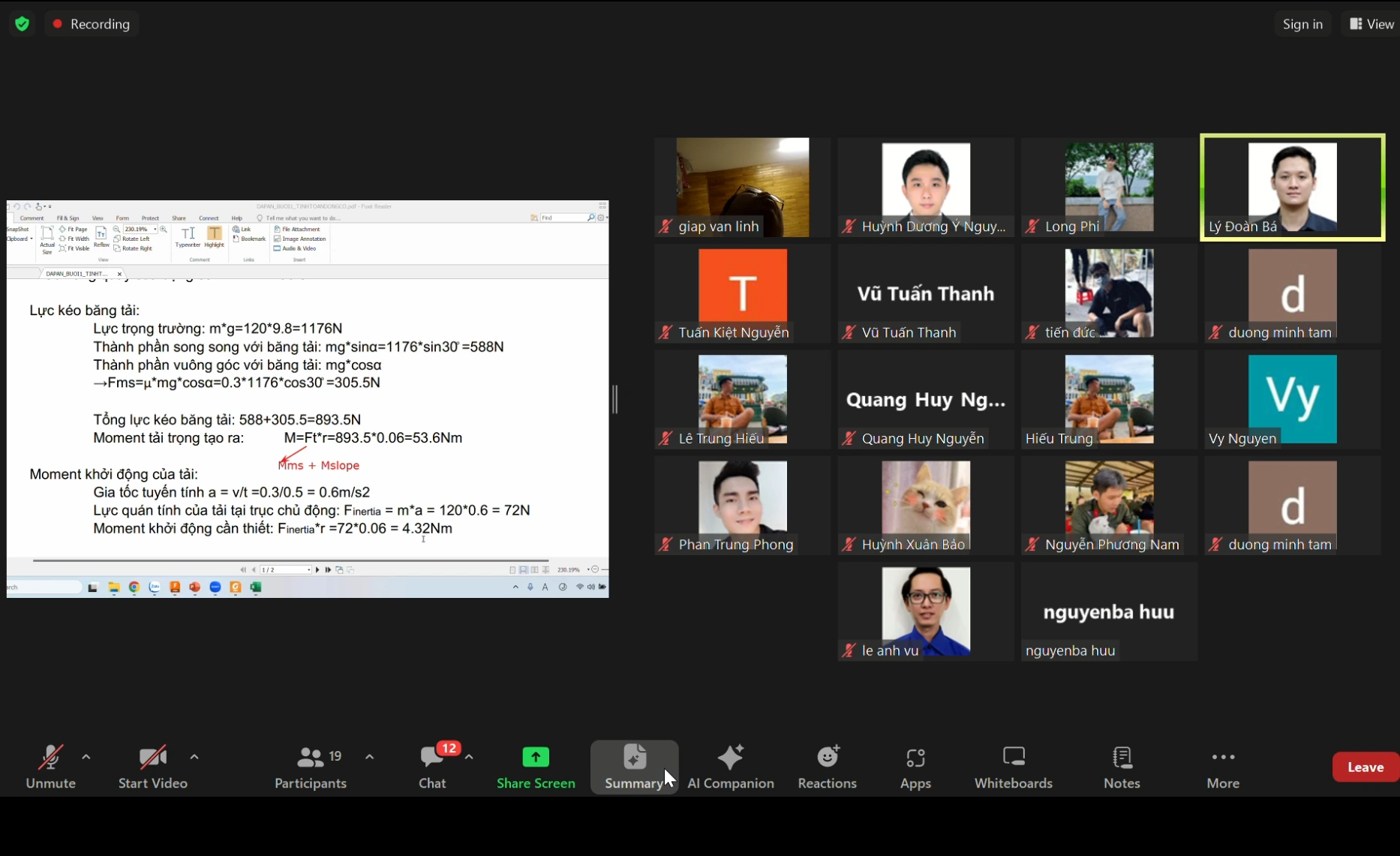Click the green Share Screen icon
This screenshot has height=856, width=1400.
[x=536, y=757]
